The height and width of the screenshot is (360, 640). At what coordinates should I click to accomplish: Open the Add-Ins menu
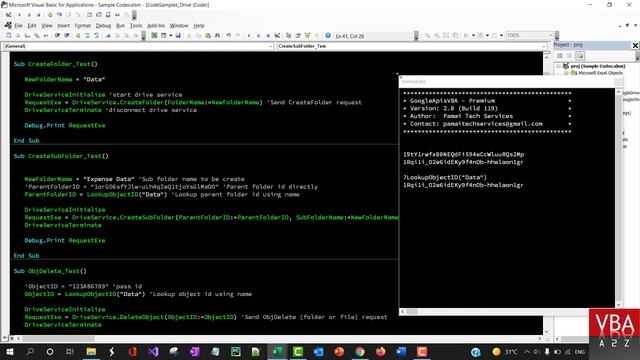click(x=156, y=25)
